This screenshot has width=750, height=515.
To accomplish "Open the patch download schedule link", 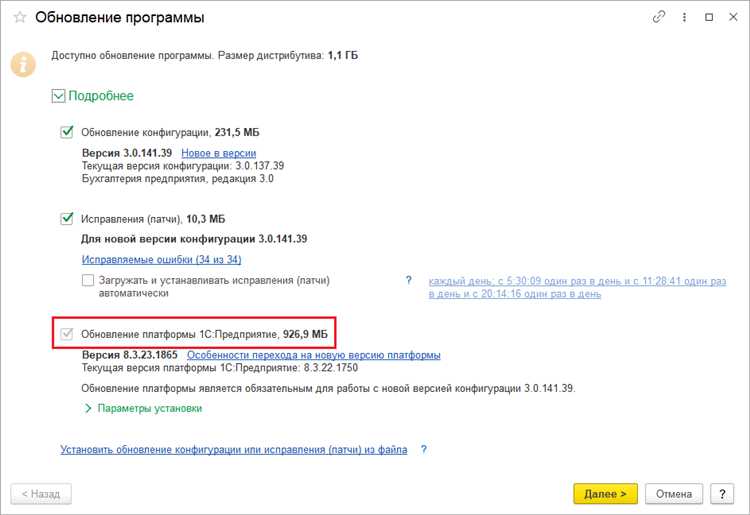I will (577, 287).
